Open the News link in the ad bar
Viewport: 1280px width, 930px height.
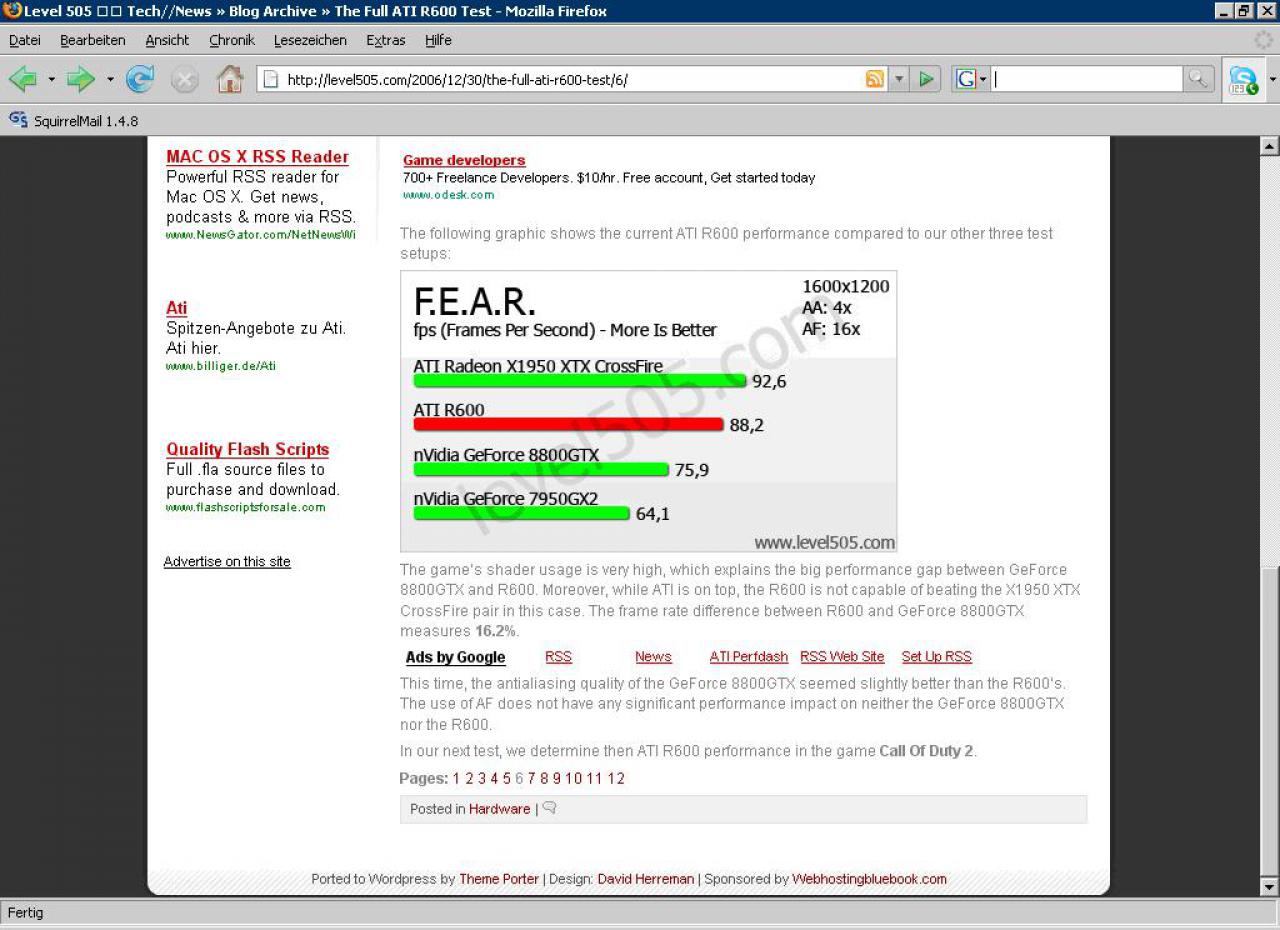pyautogui.click(x=653, y=657)
